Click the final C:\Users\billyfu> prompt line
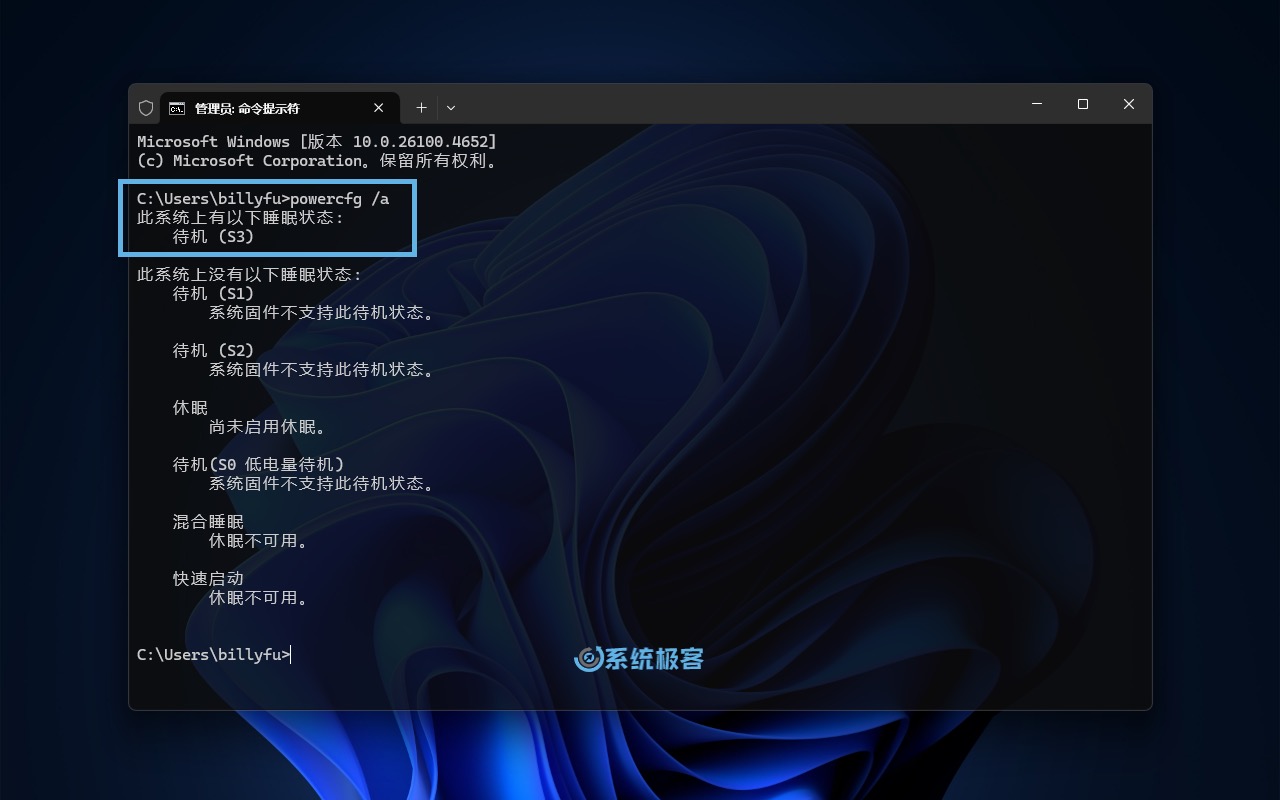The width and height of the screenshot is (1280, 800). pyautogui.click(x=213, y=655)
